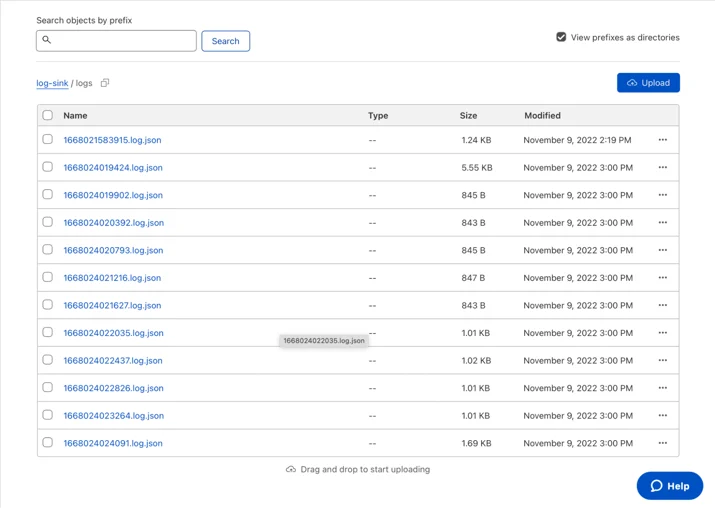The image size is (715, 508).
Task: Check the box for 1668024022826.log.json
Action: [x=47, y=388]
